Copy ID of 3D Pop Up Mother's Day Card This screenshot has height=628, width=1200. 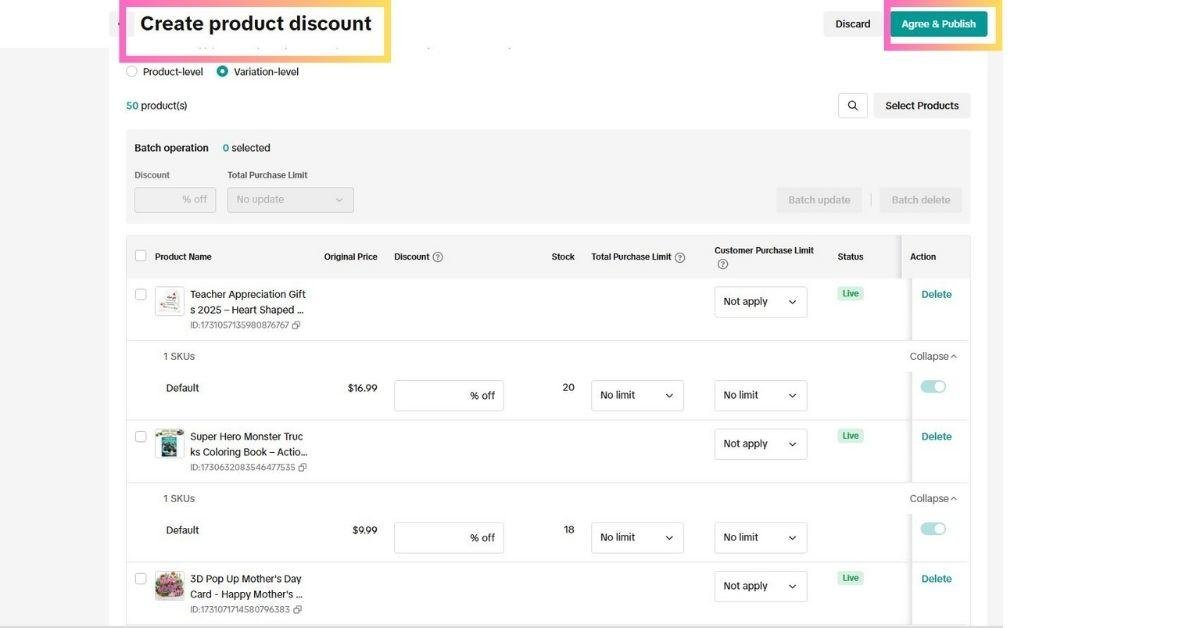pos(297,610)
